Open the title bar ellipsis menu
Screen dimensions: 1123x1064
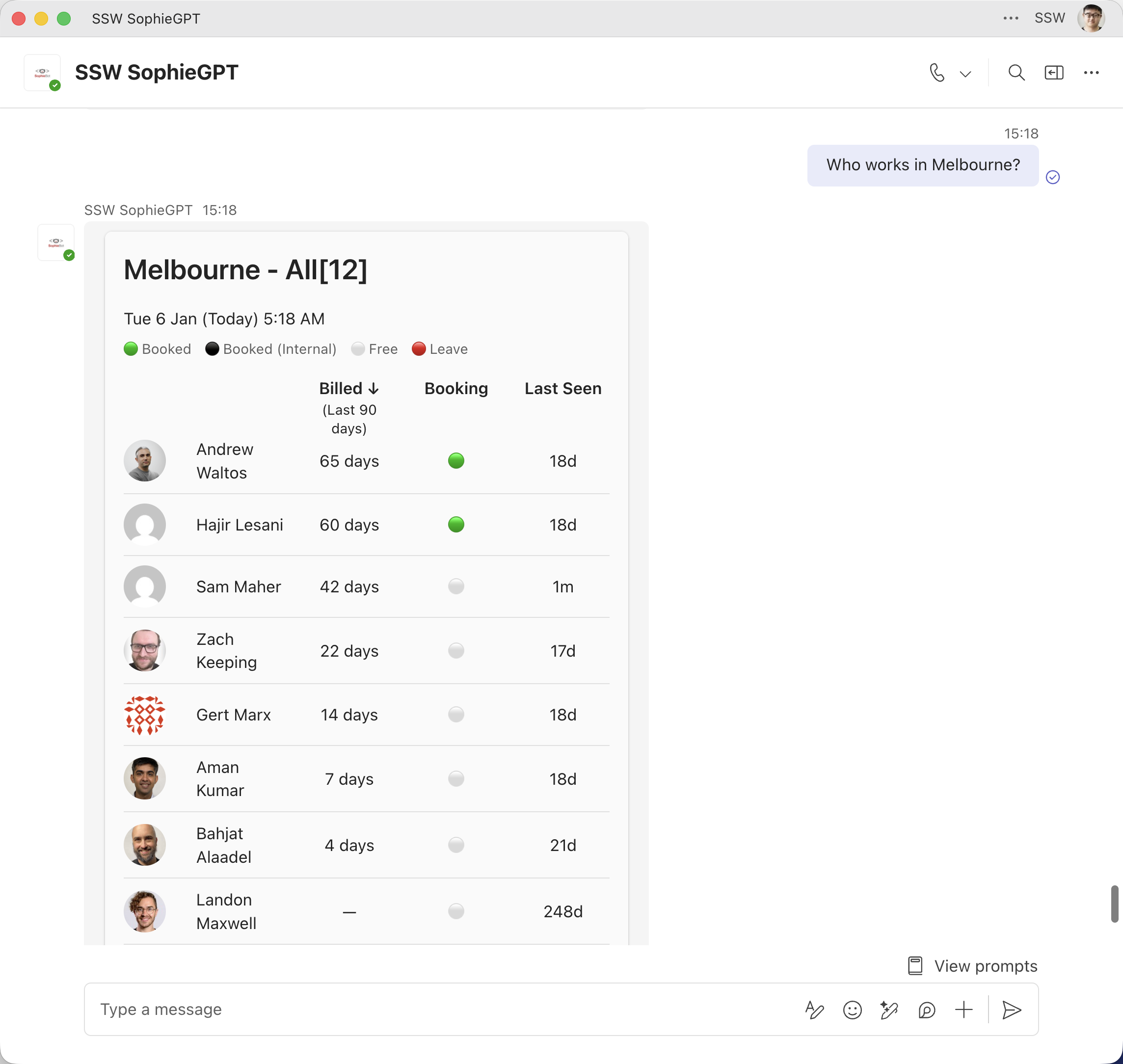[1011, 18]
